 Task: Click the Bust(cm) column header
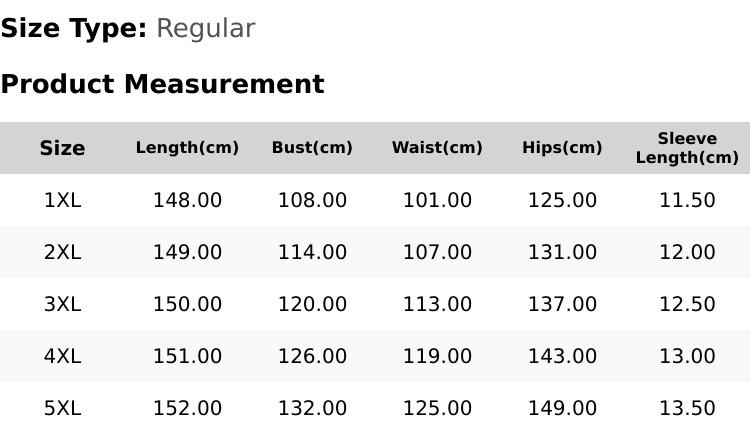(x=312, y=148)
